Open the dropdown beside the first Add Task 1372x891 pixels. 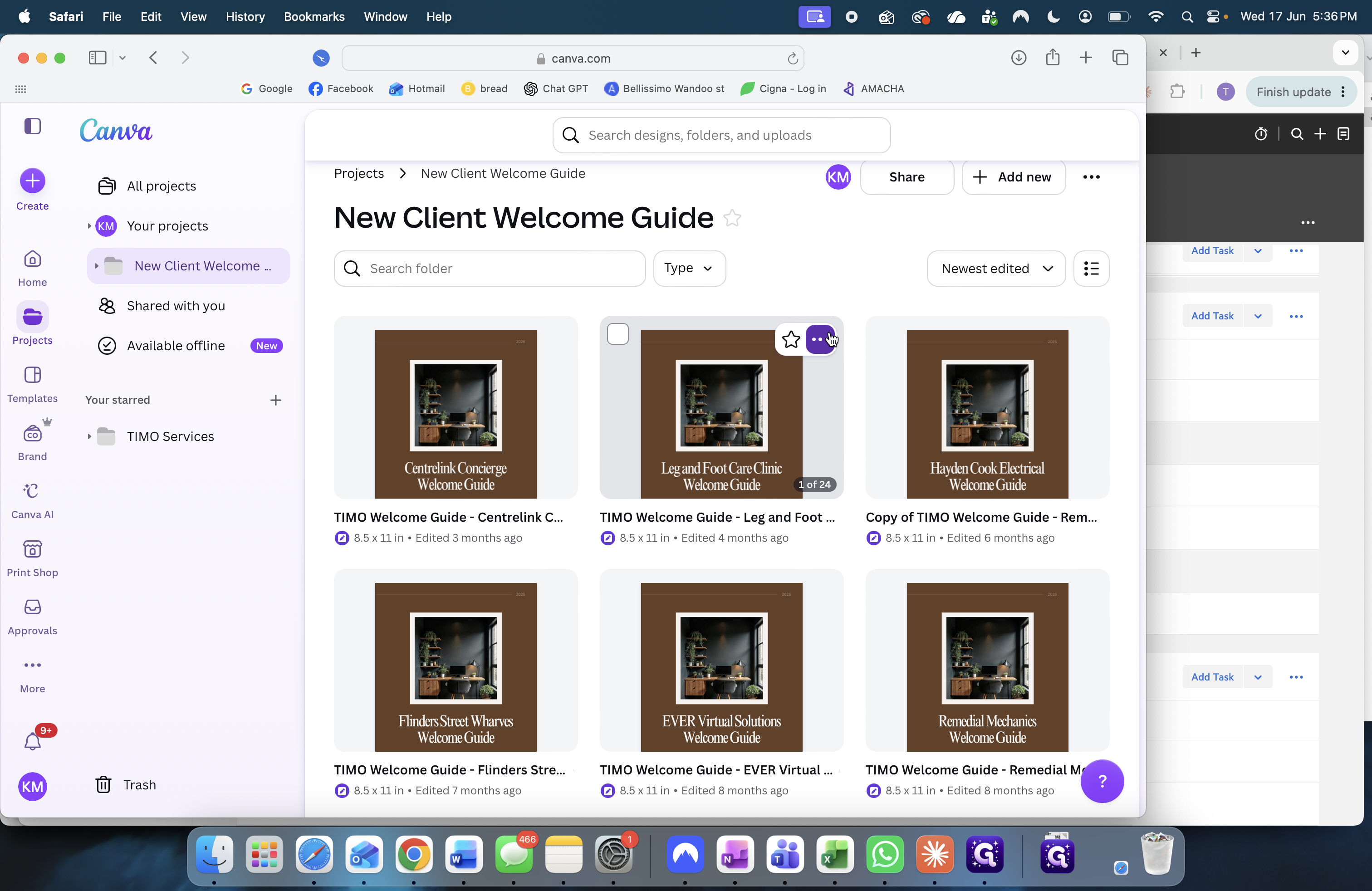tap(1257, 251)
